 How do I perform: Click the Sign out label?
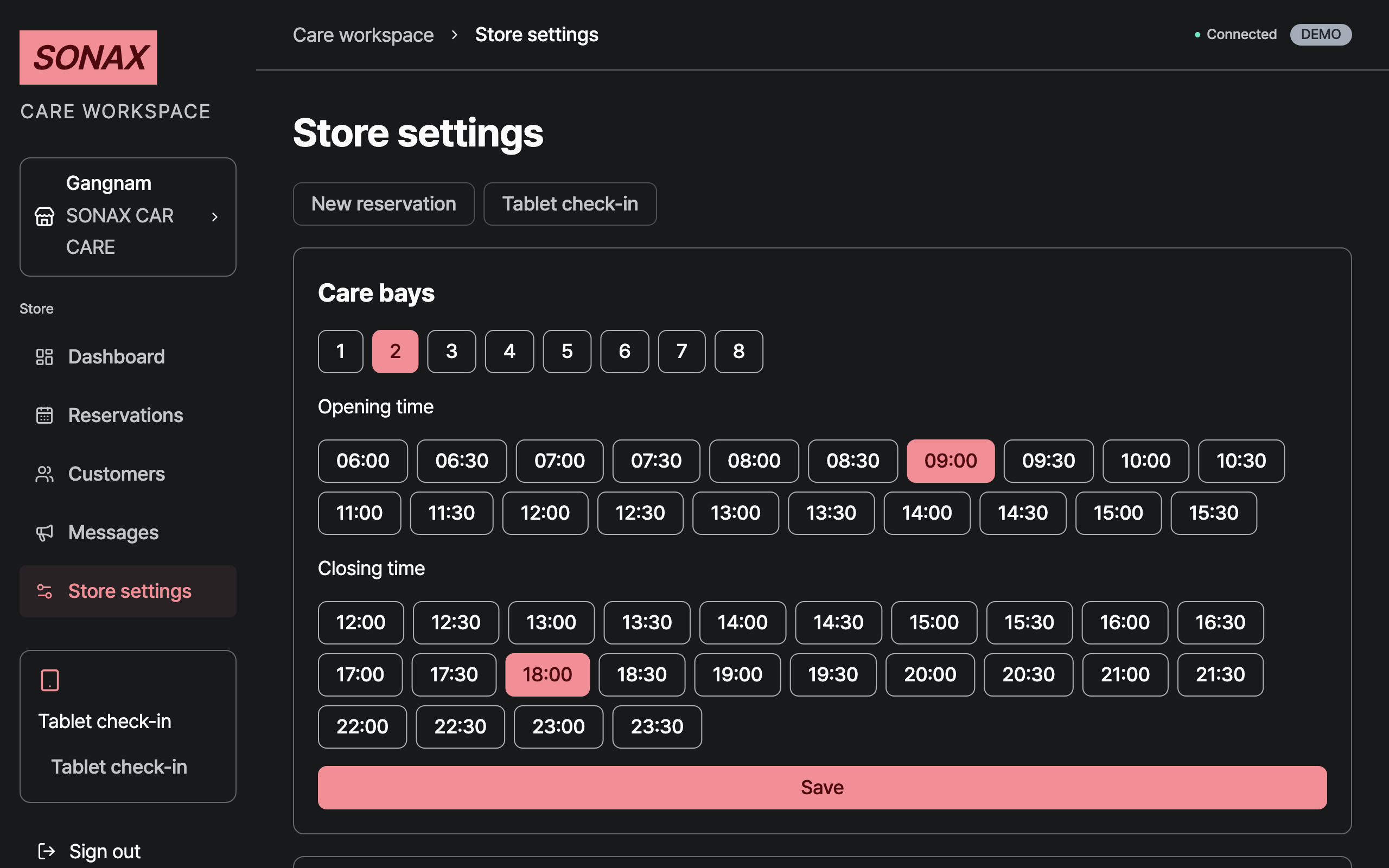tap(105, 851)
